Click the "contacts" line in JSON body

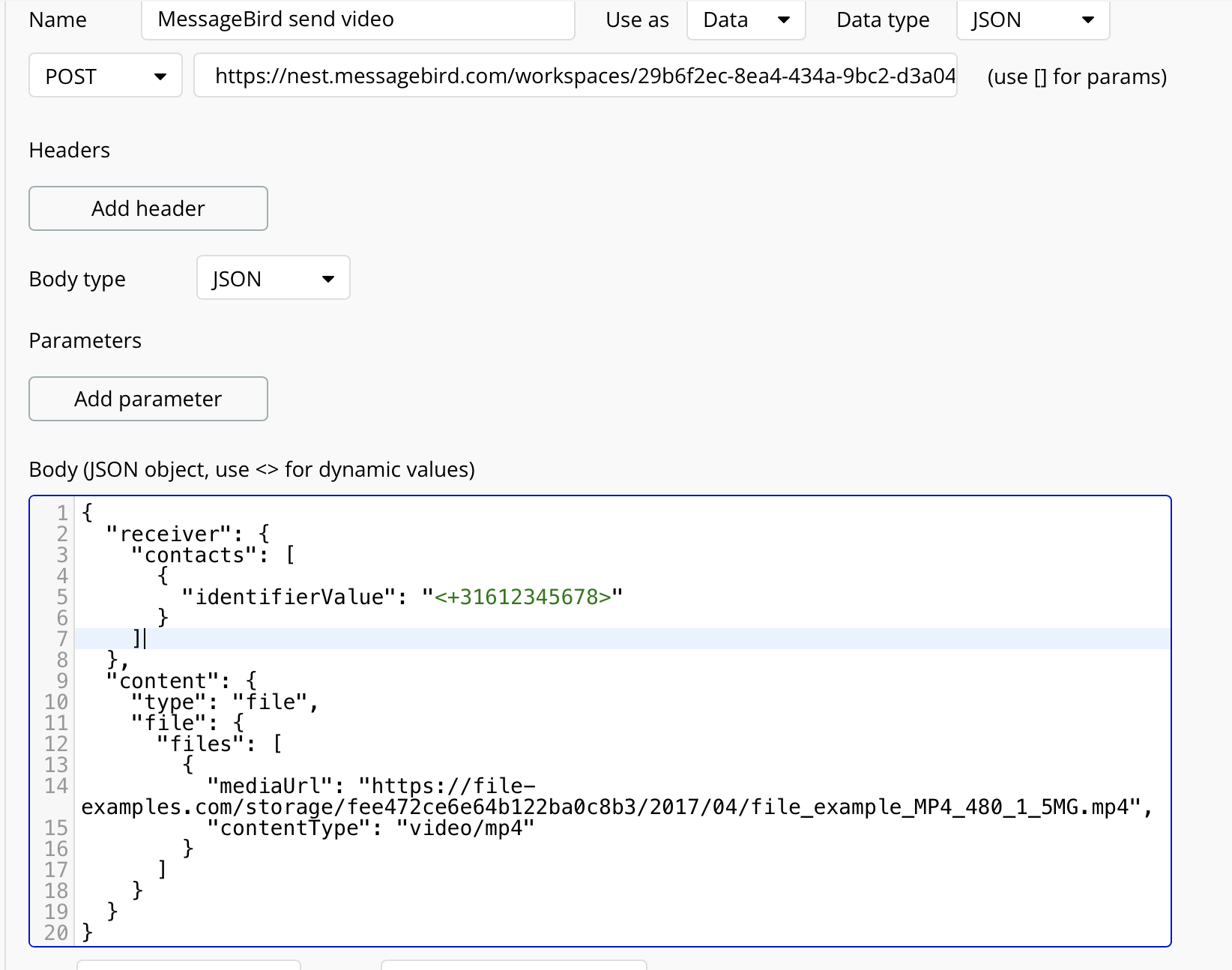[213, 555]
